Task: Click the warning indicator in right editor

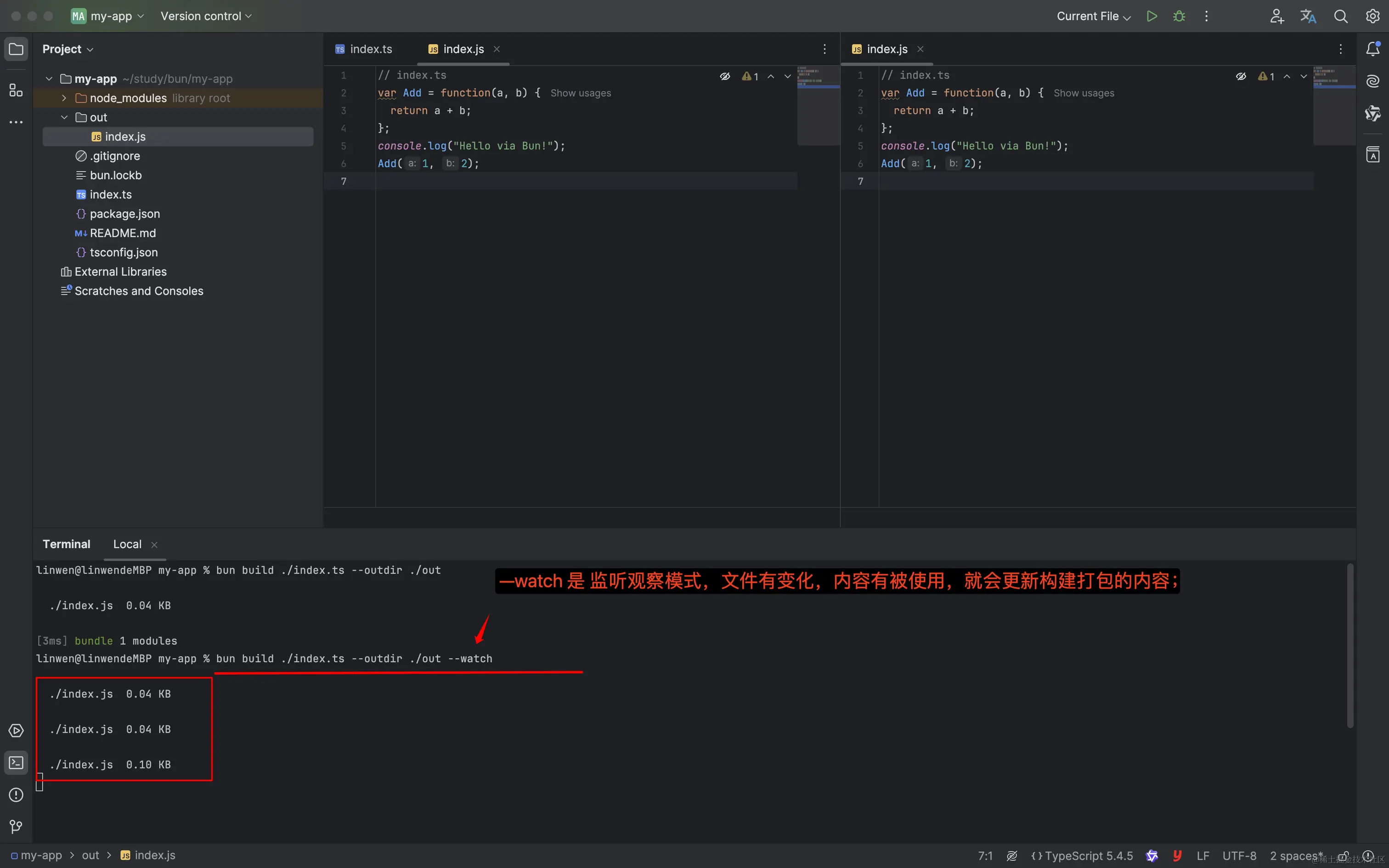Action: point(1266,76)
